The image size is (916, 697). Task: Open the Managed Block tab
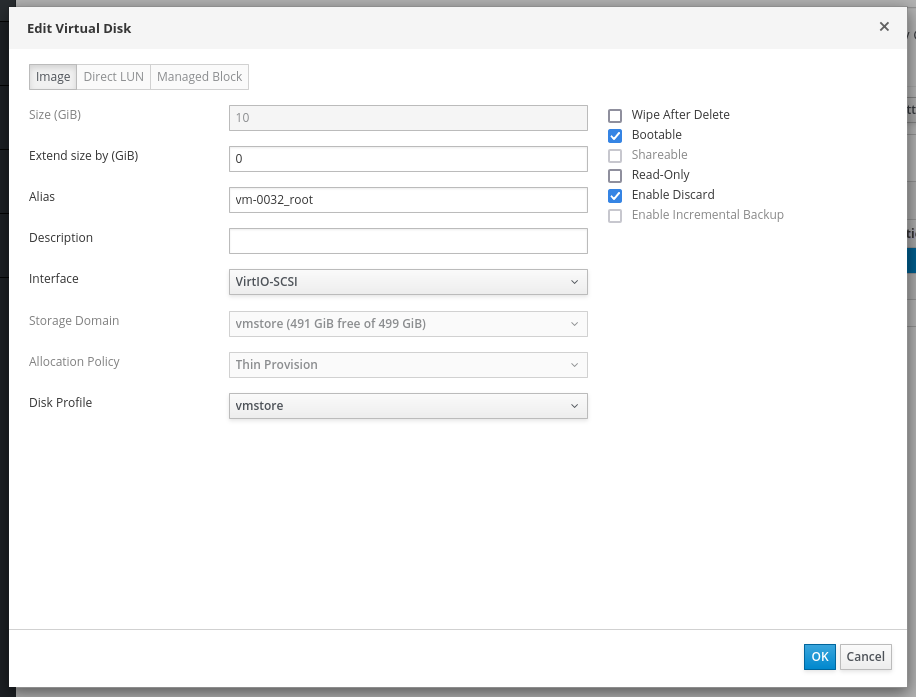[x=199, y=77]
